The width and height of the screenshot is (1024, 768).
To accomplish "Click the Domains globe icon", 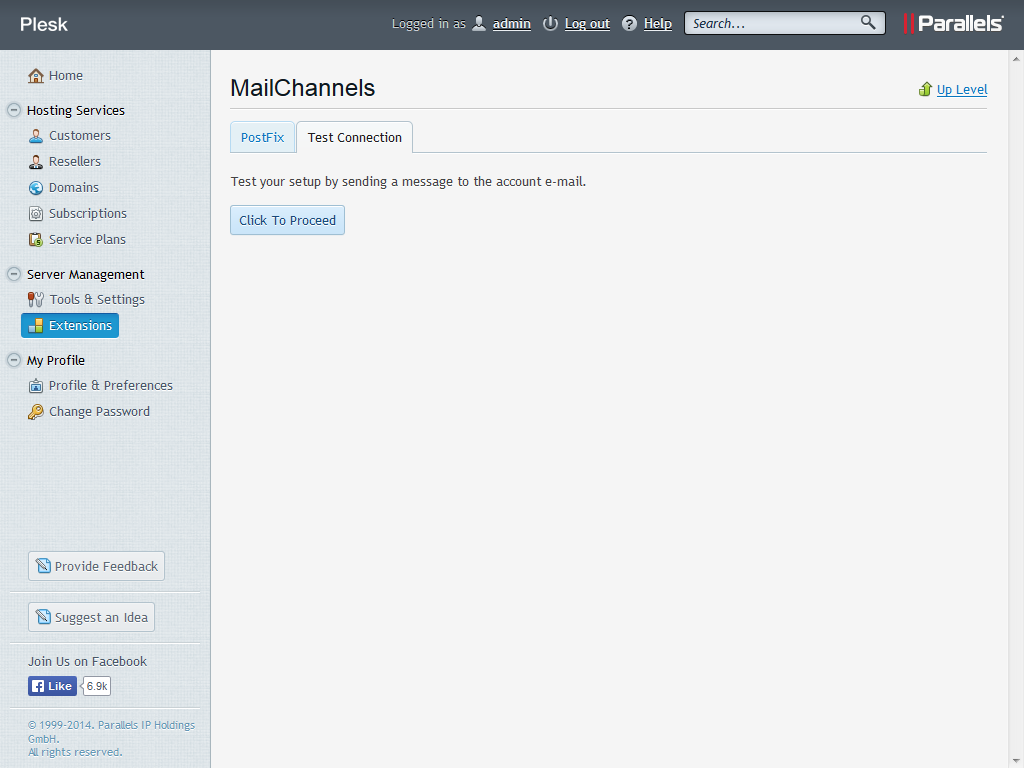I will pos(36,188).
